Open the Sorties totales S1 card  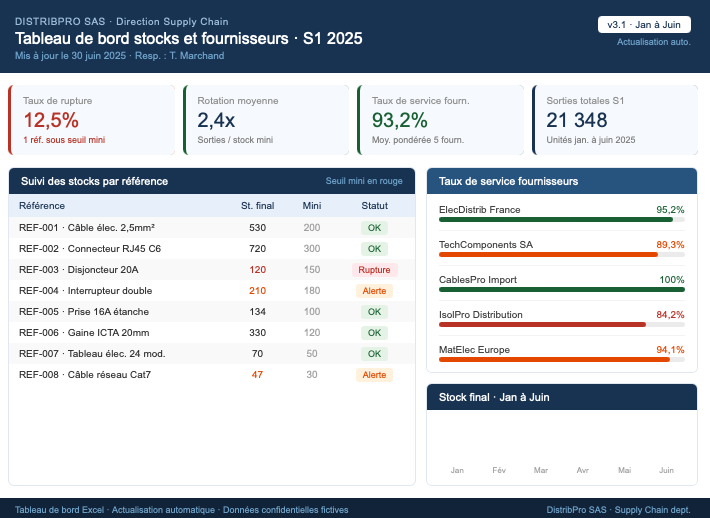point(614,120)
